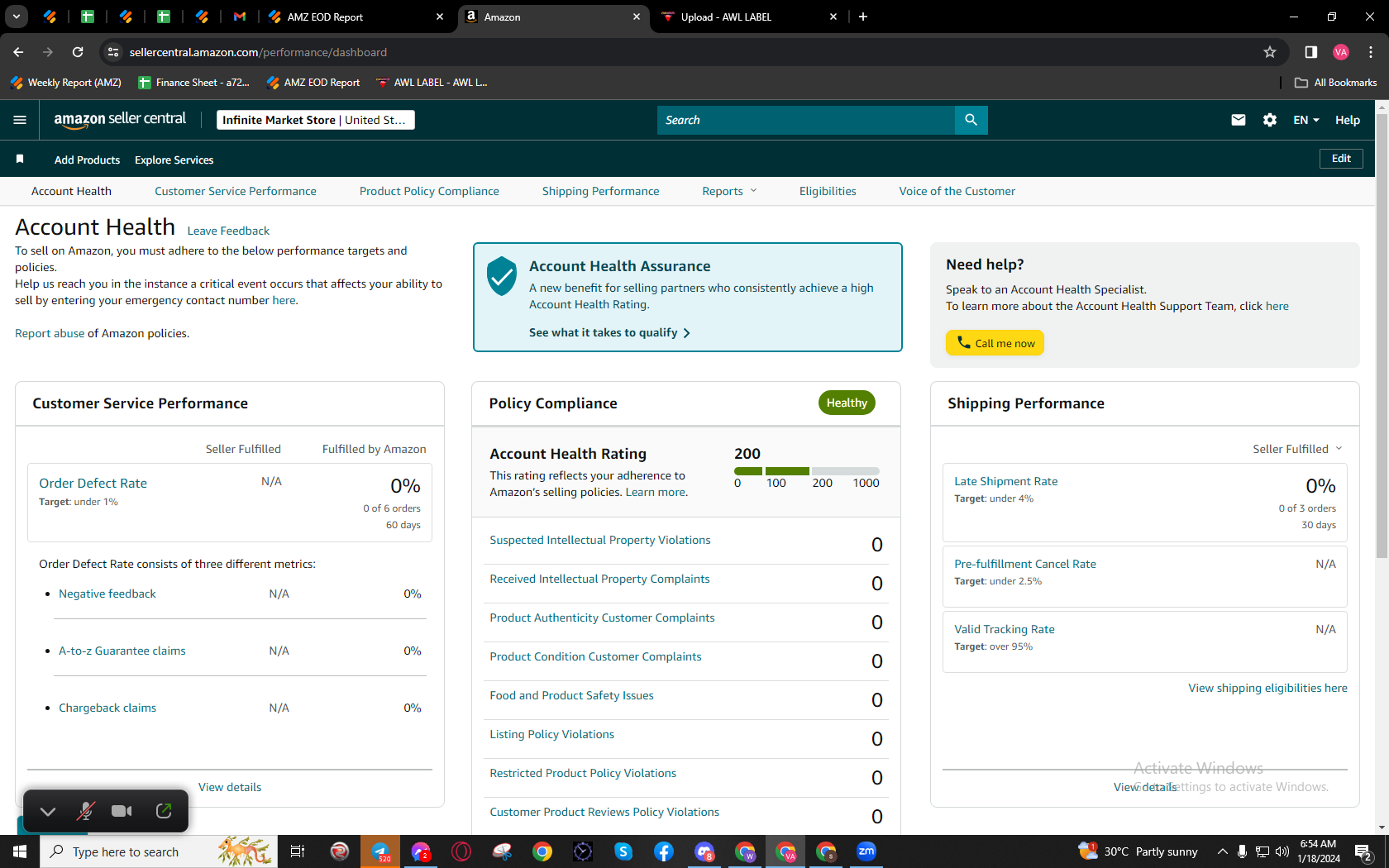Image resolution: width=1389 pixels, height=868 pixels.
Task: Click Help in the header
Action: [1348, 120]
